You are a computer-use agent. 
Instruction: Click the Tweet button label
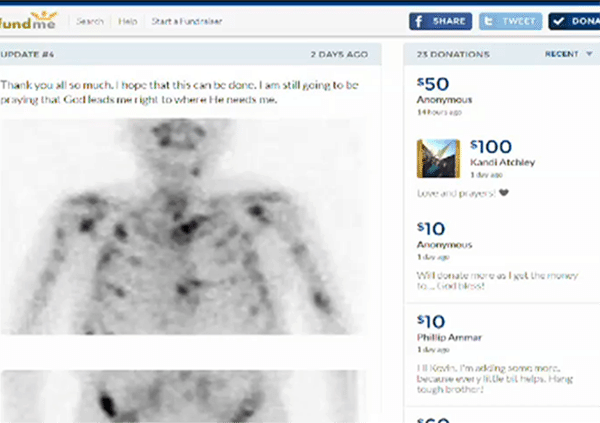(x=520, y=21)
